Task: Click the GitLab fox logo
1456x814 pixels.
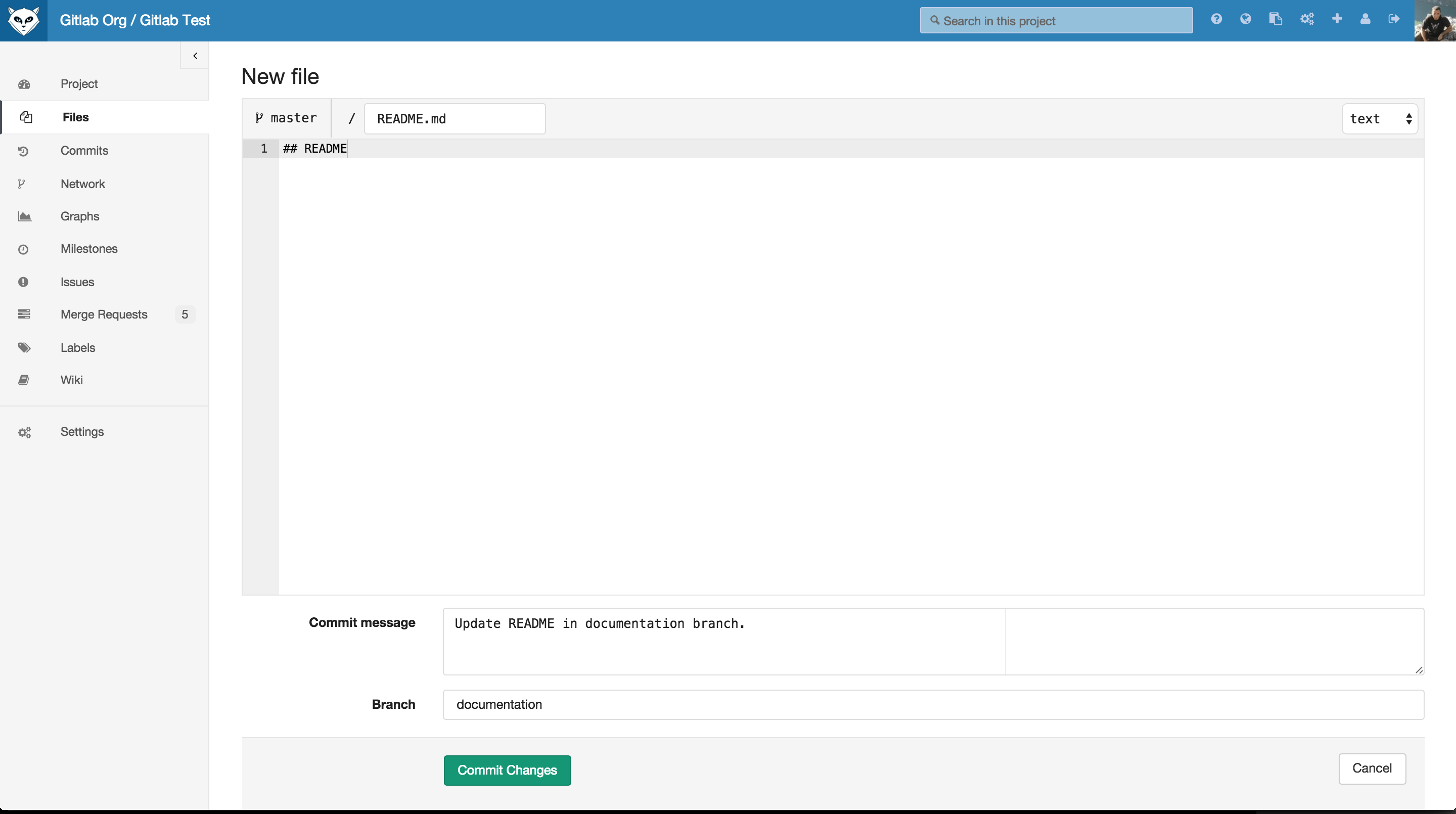Action: click(24, 20)
